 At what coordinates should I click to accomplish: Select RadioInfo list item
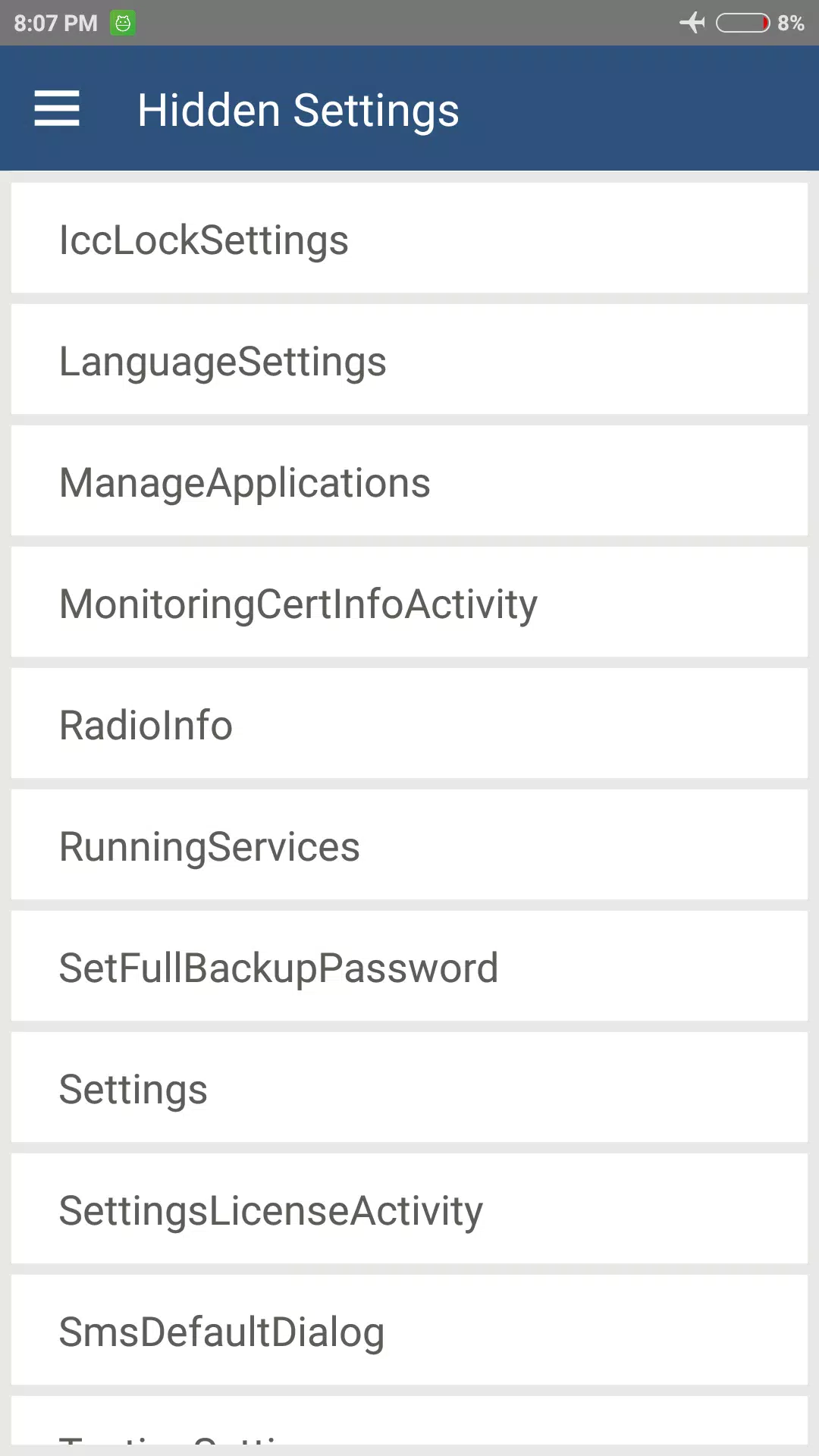point(409,723)
